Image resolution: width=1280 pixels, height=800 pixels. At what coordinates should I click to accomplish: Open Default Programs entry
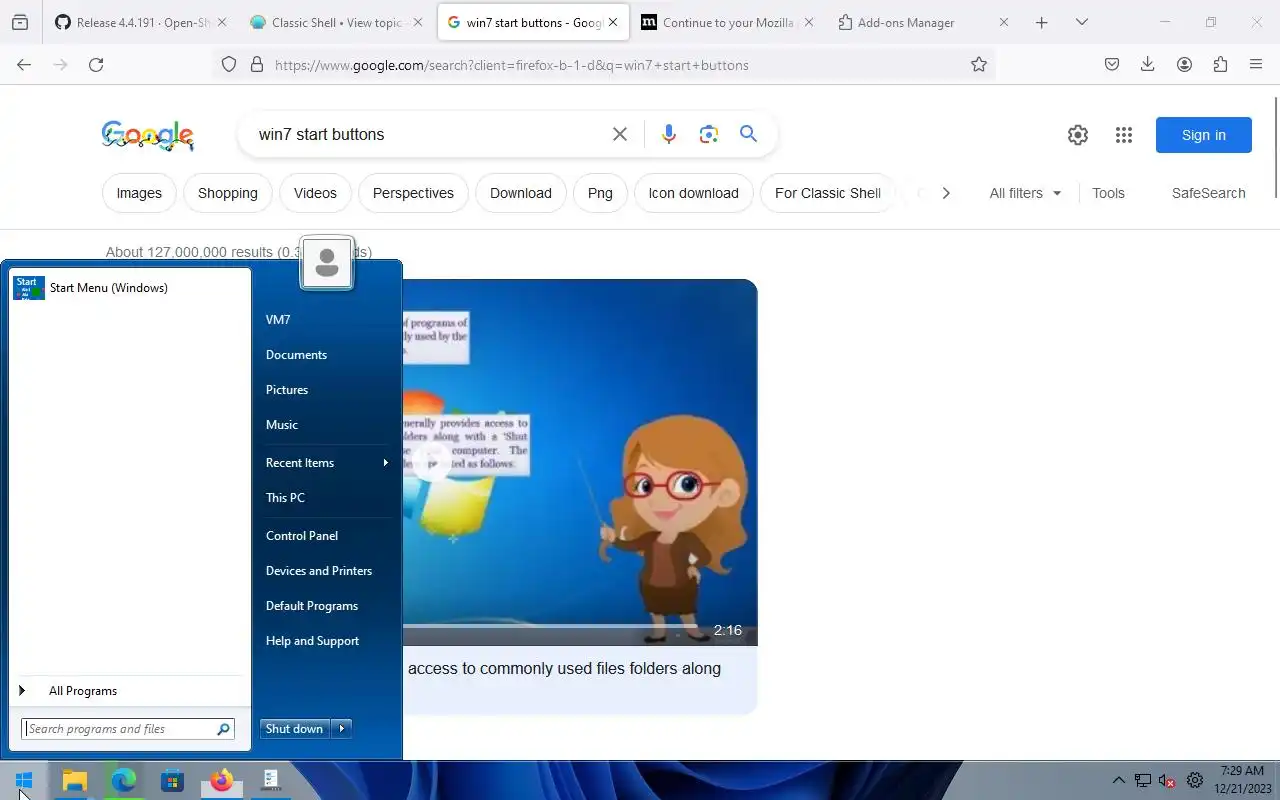tap(312, 606)
